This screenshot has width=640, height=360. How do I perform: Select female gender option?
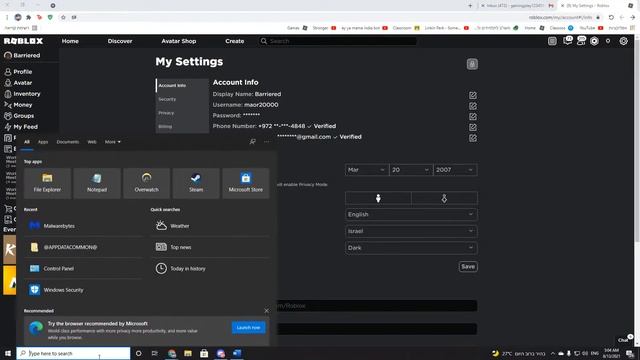pyautogui.click(x=444, y=198)
